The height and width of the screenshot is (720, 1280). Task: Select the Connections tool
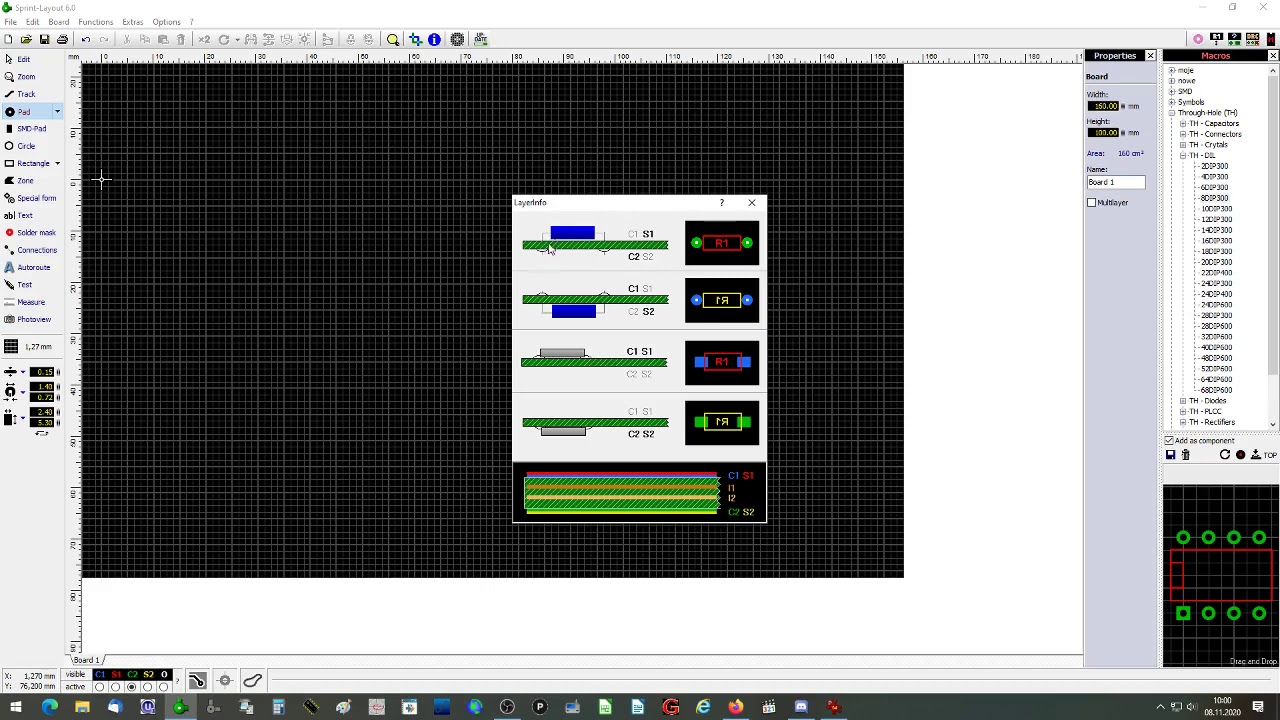tap(30, 250)
